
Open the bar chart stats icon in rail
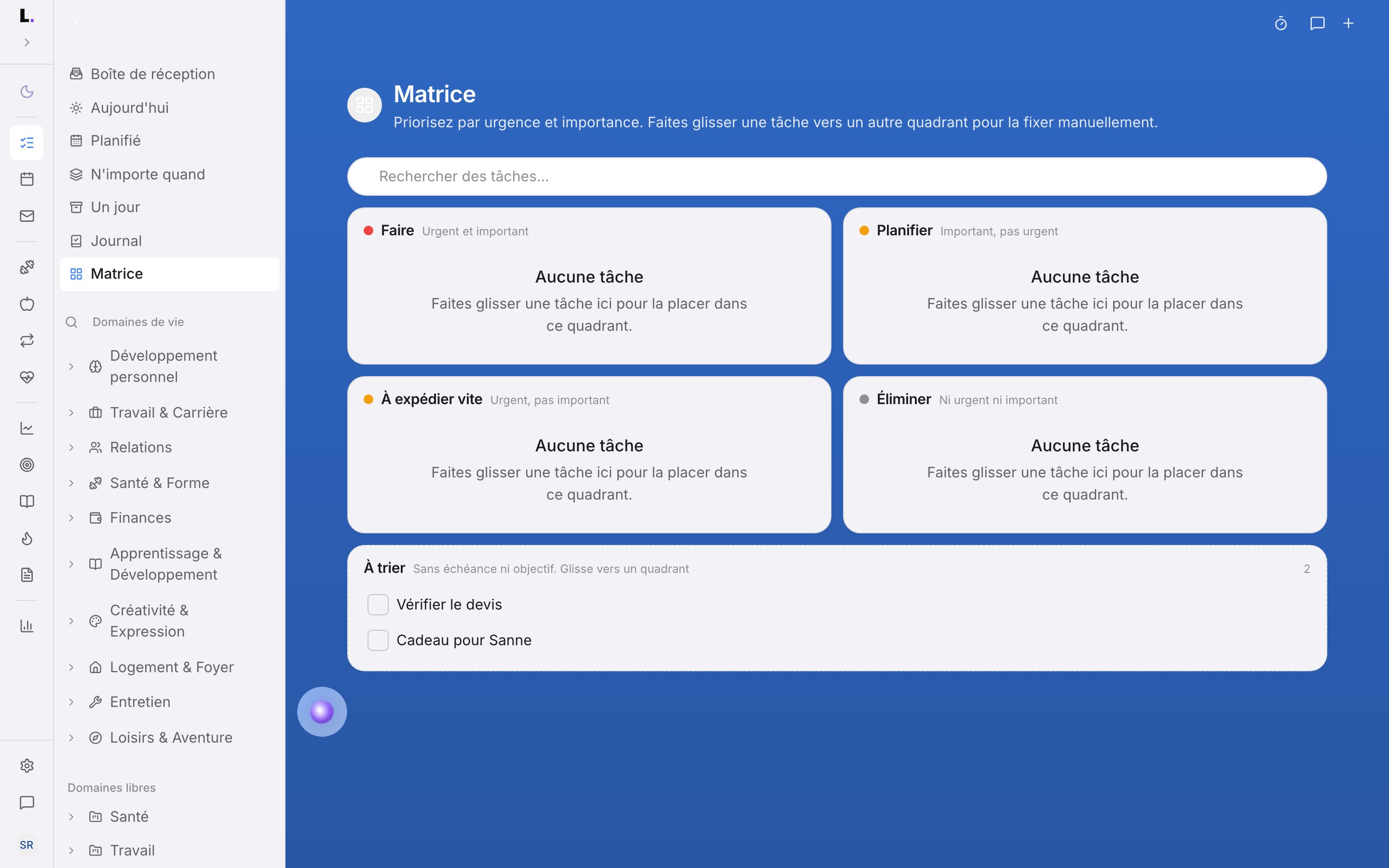click(x=27, y=626)
